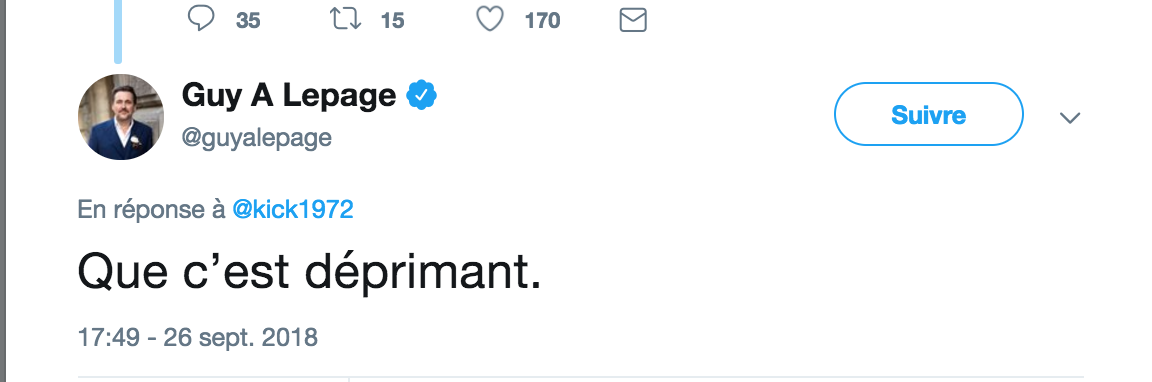The image size is (1152, 382).
Task: Click the blue thread connector line
Action: (118, 32)
